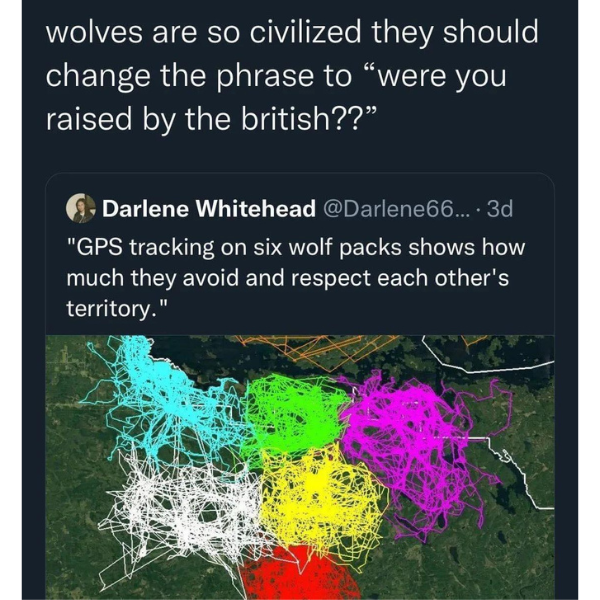Open the quoted tweet about GPS tracking
Screen dimensions: 600x600
pos(300,386)
